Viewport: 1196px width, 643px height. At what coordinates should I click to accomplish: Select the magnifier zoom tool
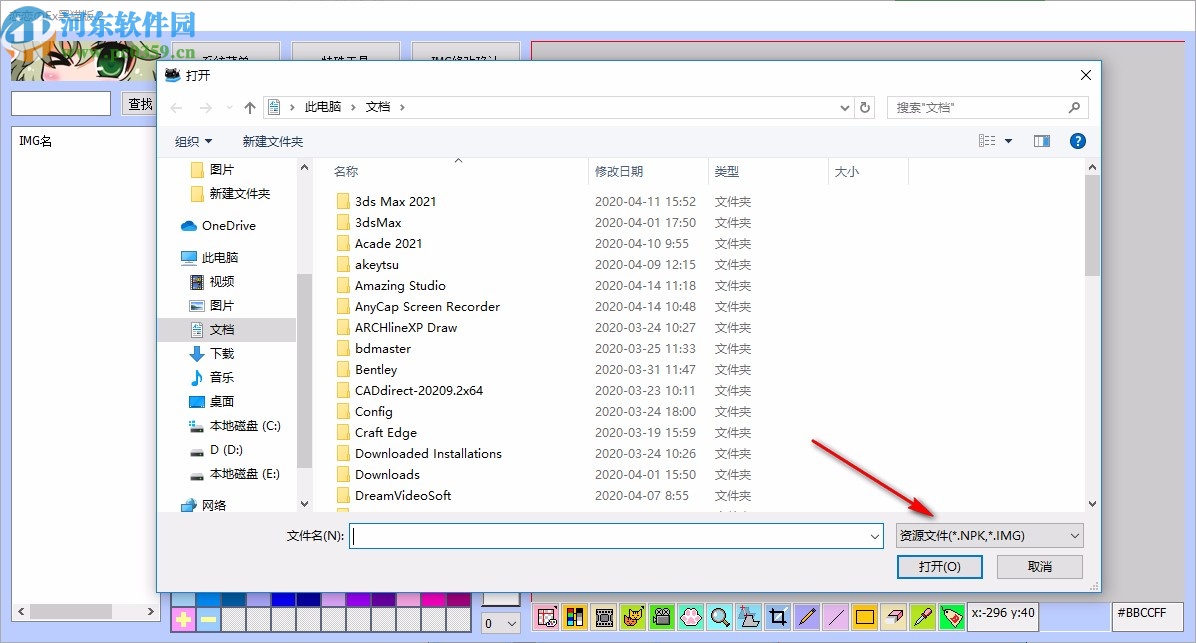719,616
